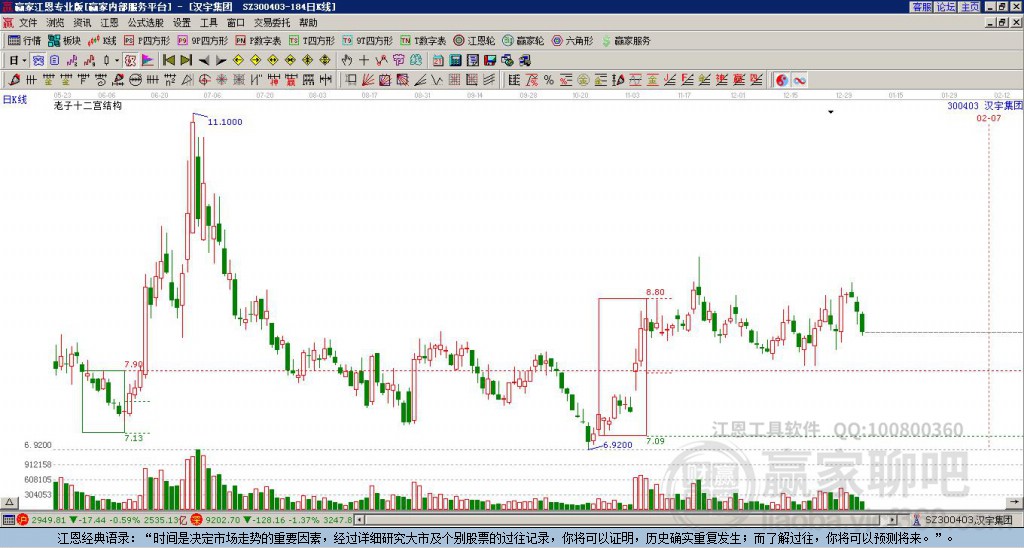Click the status bar scroll right arrow

coord(893,520)
